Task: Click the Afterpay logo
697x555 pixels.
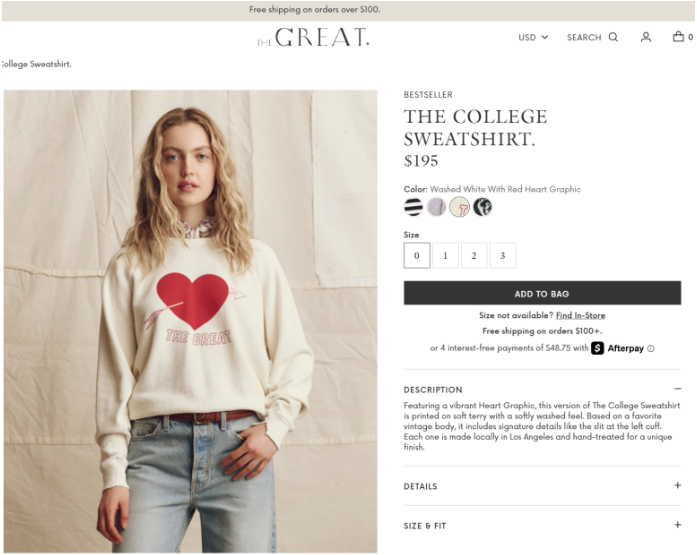Action: pyautogui.click(x=617, y=348)
